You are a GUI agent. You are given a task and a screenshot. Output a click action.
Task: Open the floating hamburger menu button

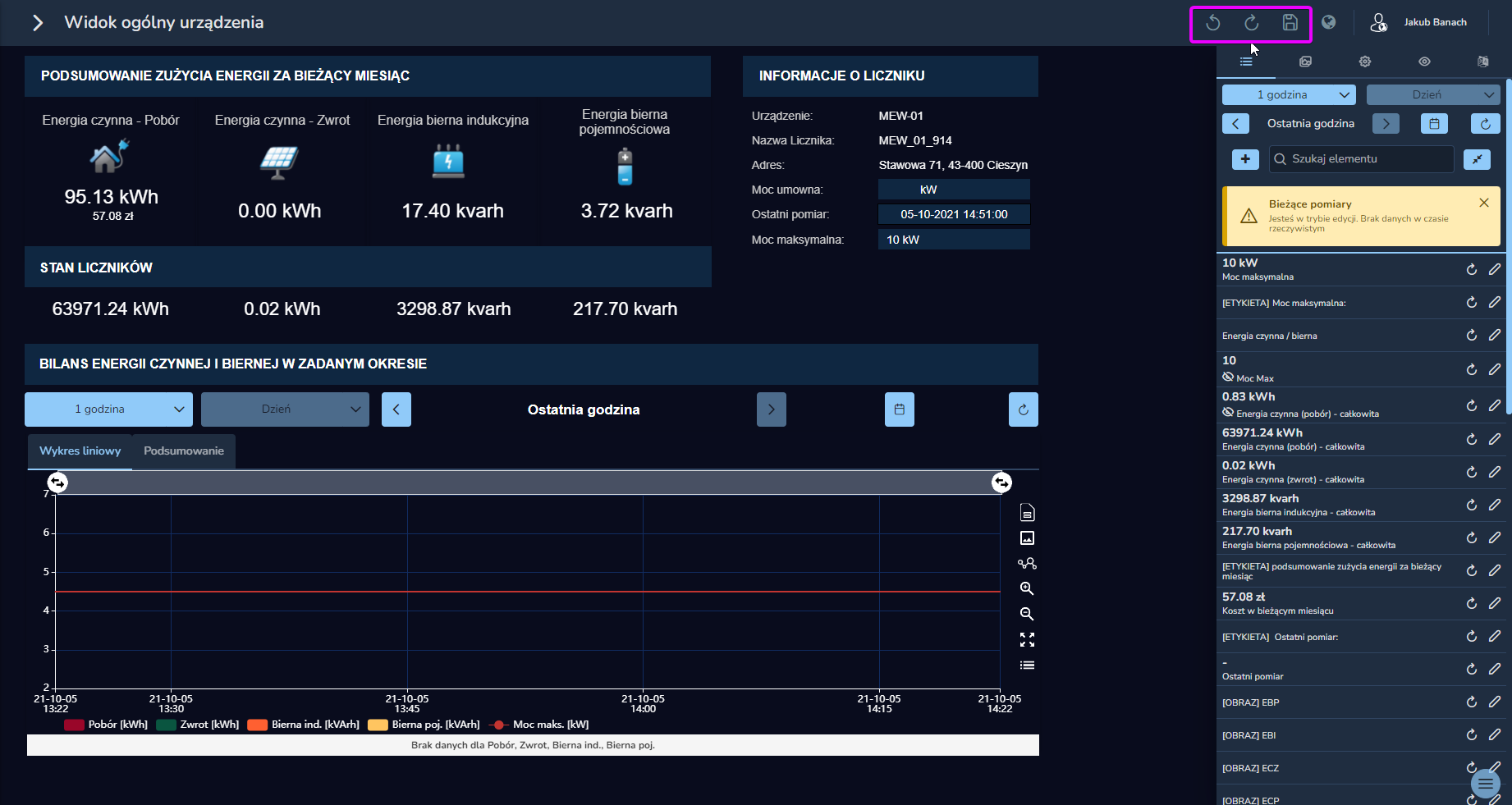[x=1486, y=784]
